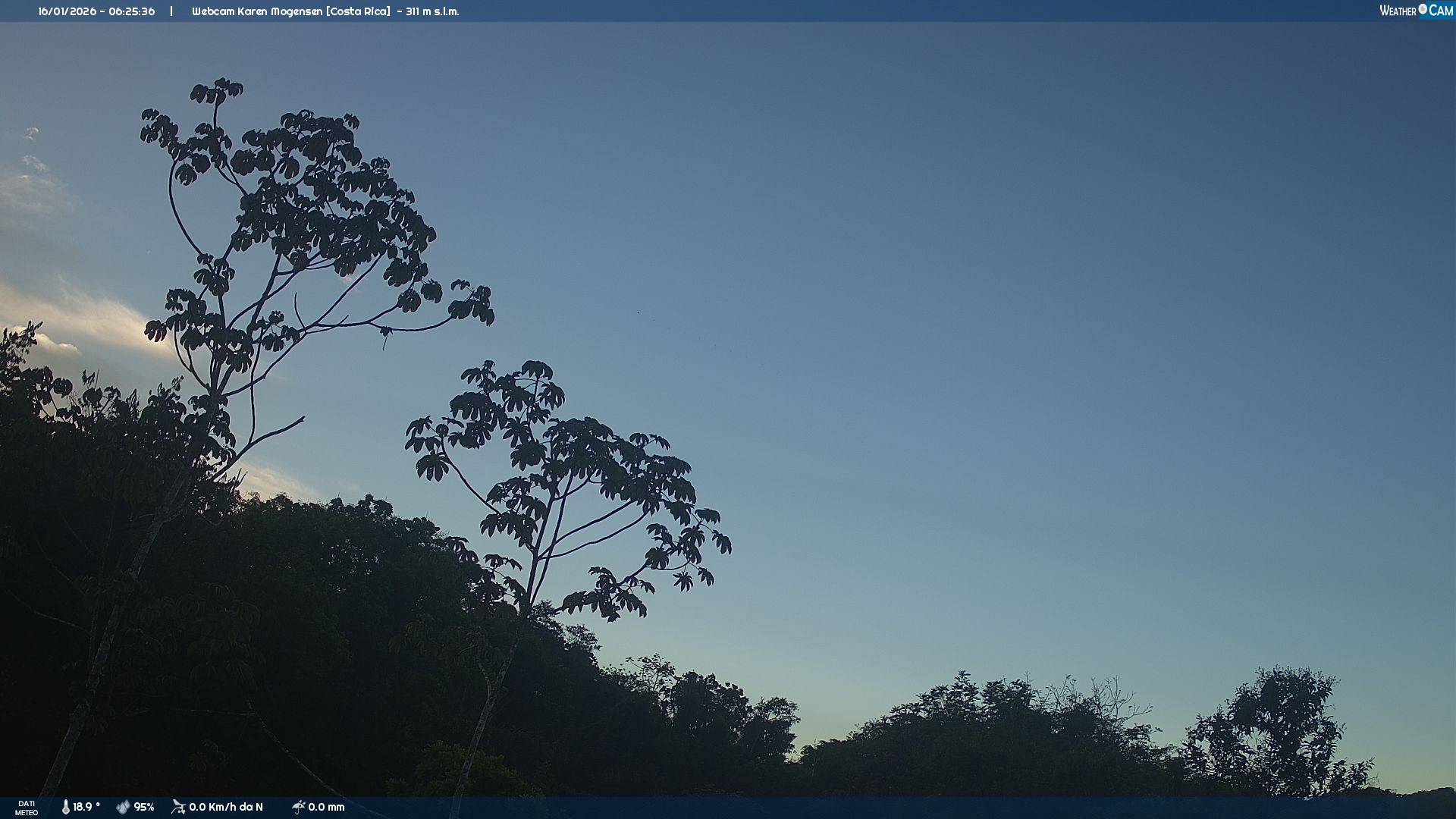This screenshot has height=819, width=1456.
Task: Click the camera lens in WeatherCam logo
Action: [x=1423, y=9]
